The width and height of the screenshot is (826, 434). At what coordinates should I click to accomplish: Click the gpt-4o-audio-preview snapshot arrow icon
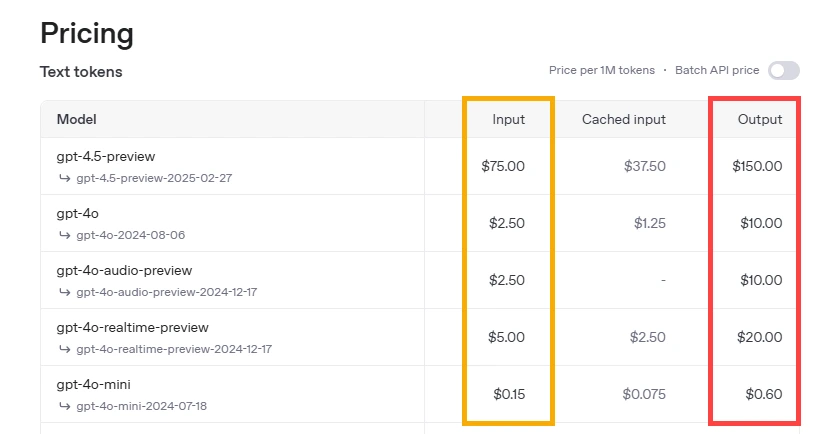65,292
